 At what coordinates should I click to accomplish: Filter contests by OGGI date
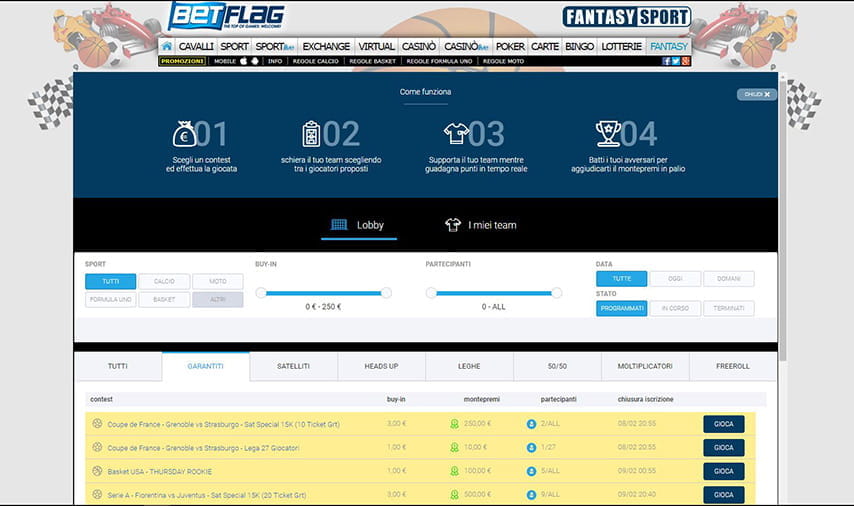coord(675,278)
